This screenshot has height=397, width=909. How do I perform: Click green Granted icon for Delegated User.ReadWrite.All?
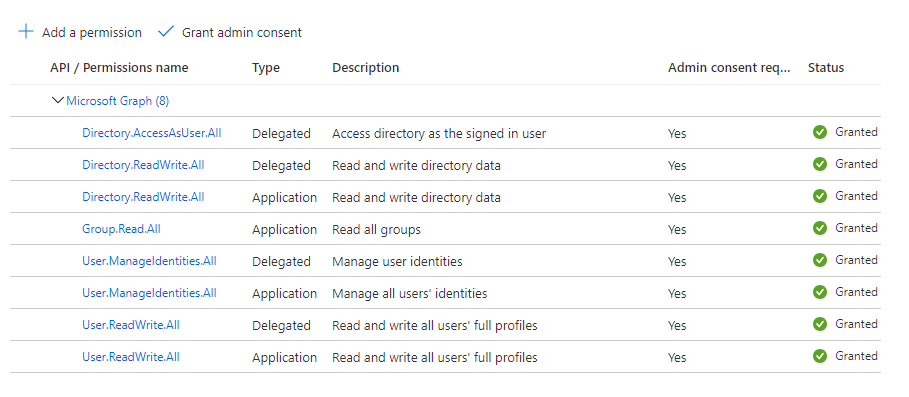pyautogui.click(x=820, y=324)
